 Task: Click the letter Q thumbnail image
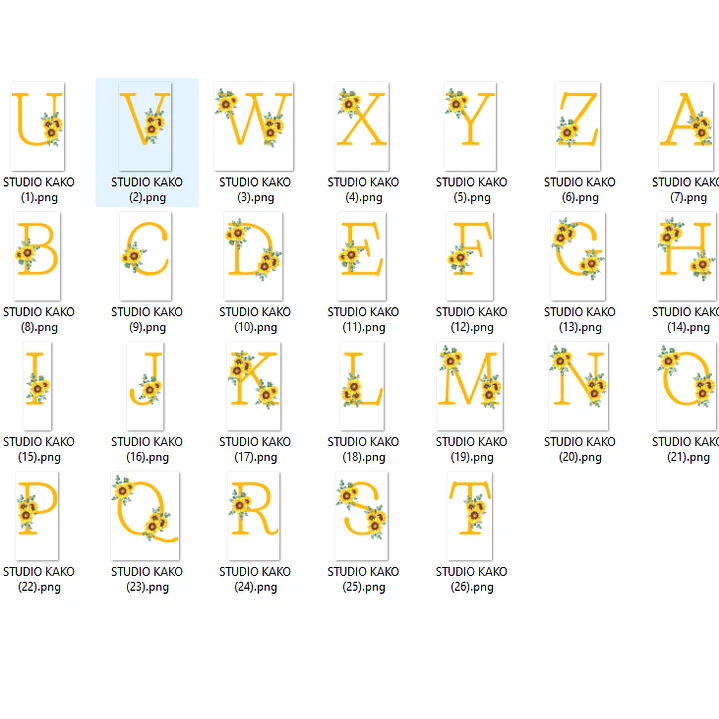145,515
